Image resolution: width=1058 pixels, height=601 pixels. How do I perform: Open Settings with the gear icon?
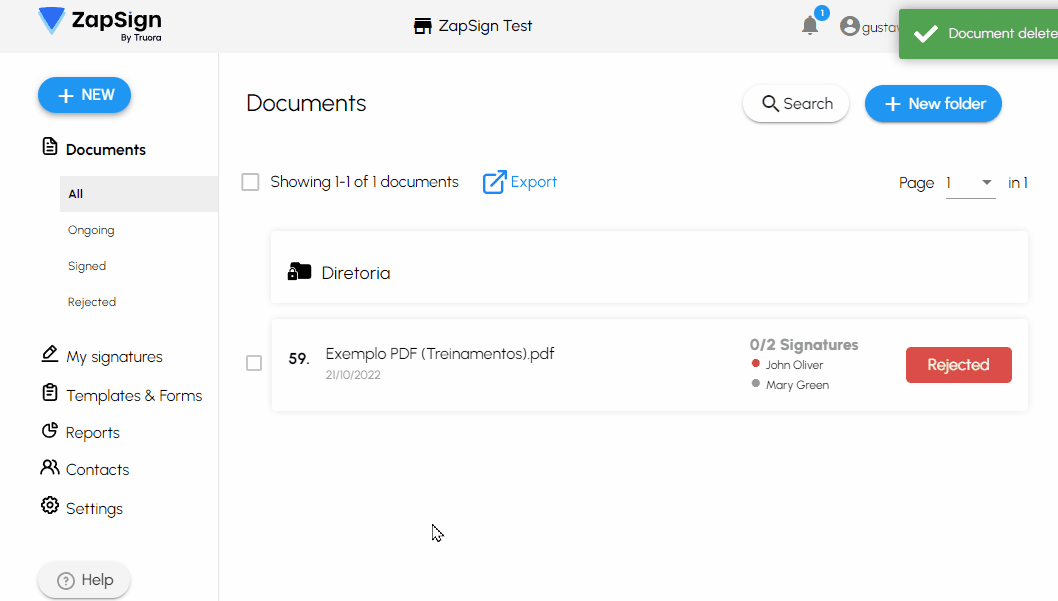[49, 506]
